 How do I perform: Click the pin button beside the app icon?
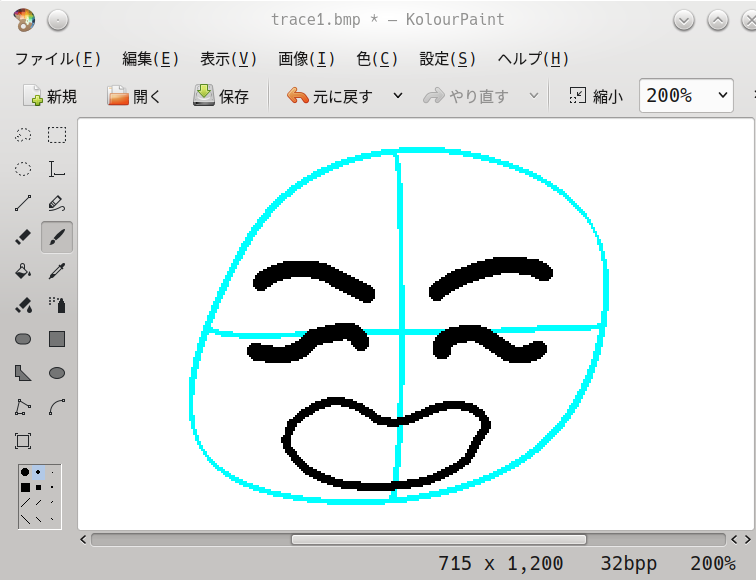point(58,21)
